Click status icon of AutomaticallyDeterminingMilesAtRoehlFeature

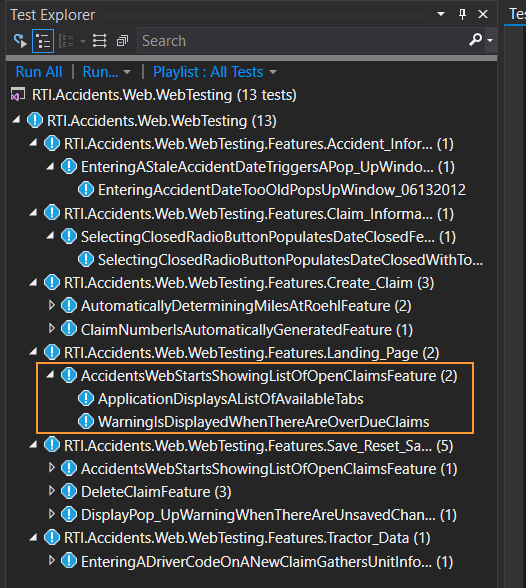[69, 306]
